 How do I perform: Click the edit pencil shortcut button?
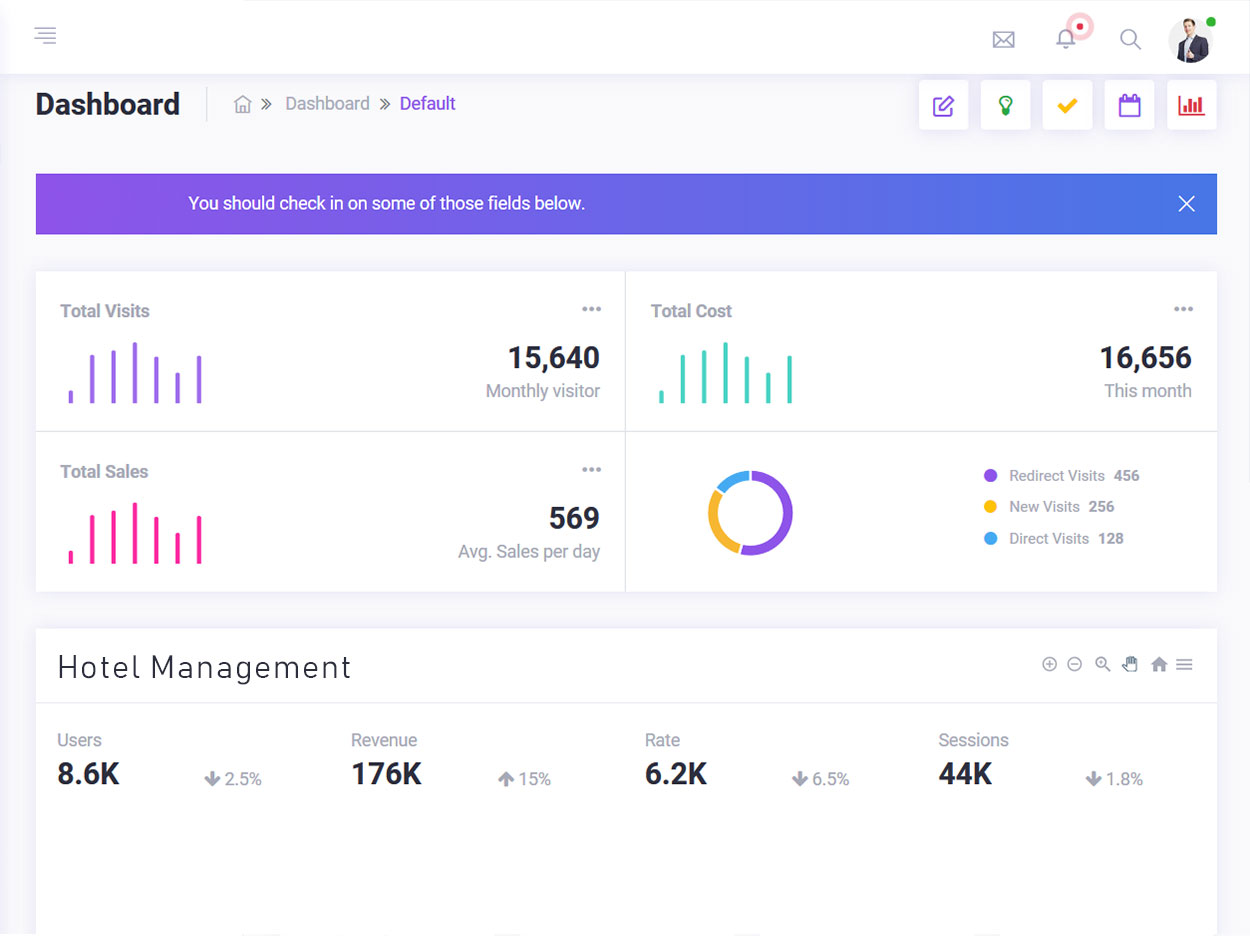[943, 105]
